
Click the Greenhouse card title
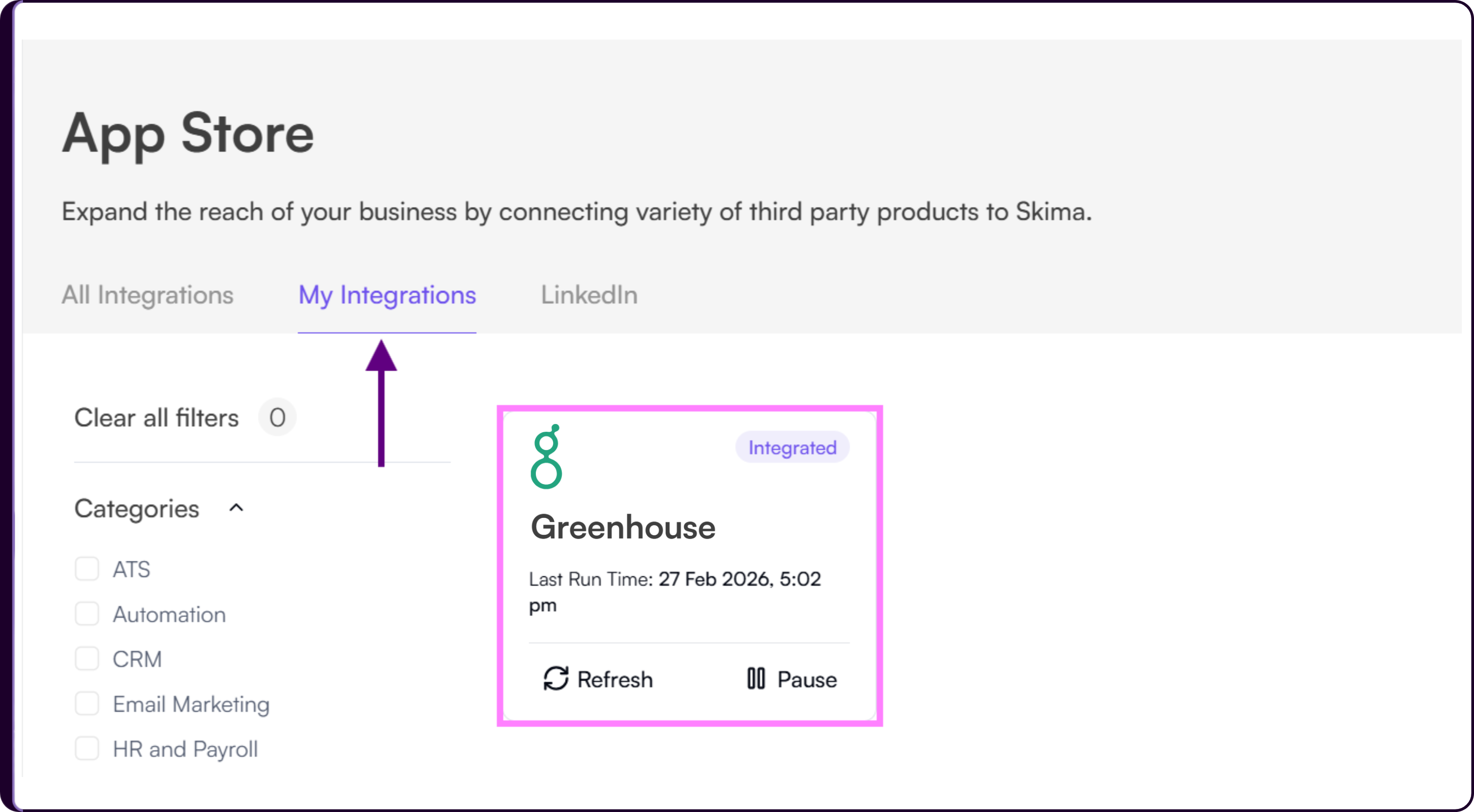click(623, 527)
